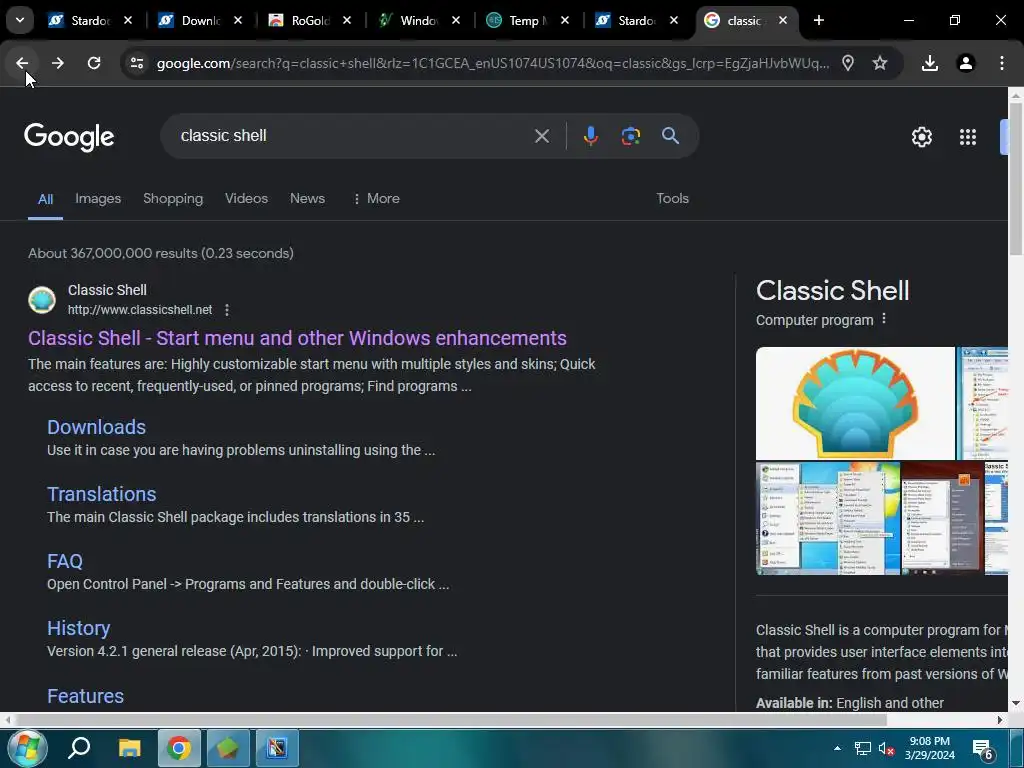Open taskbar search magnifier
This screenshot has height=768, width=1024.
coord(79,748)
